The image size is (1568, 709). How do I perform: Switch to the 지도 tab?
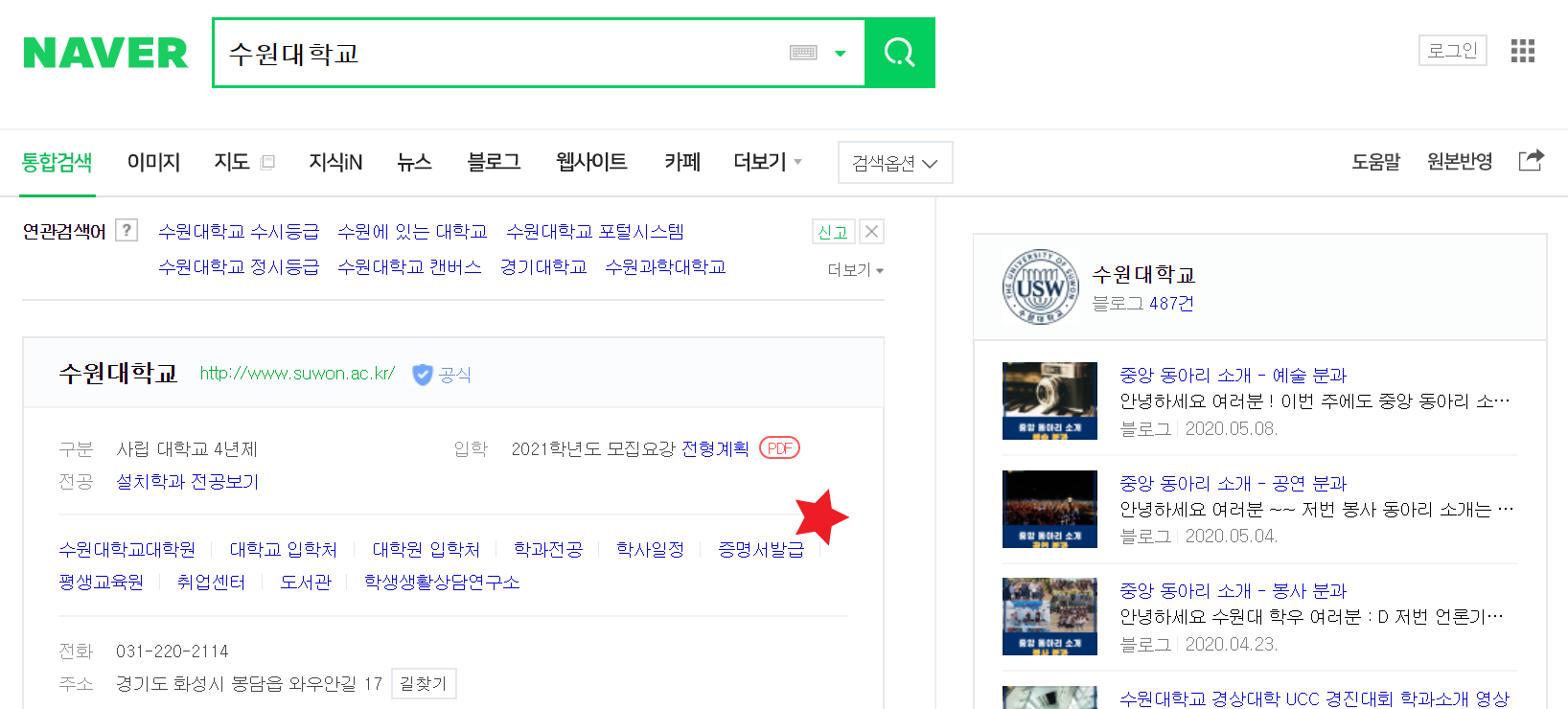[232, 162]
